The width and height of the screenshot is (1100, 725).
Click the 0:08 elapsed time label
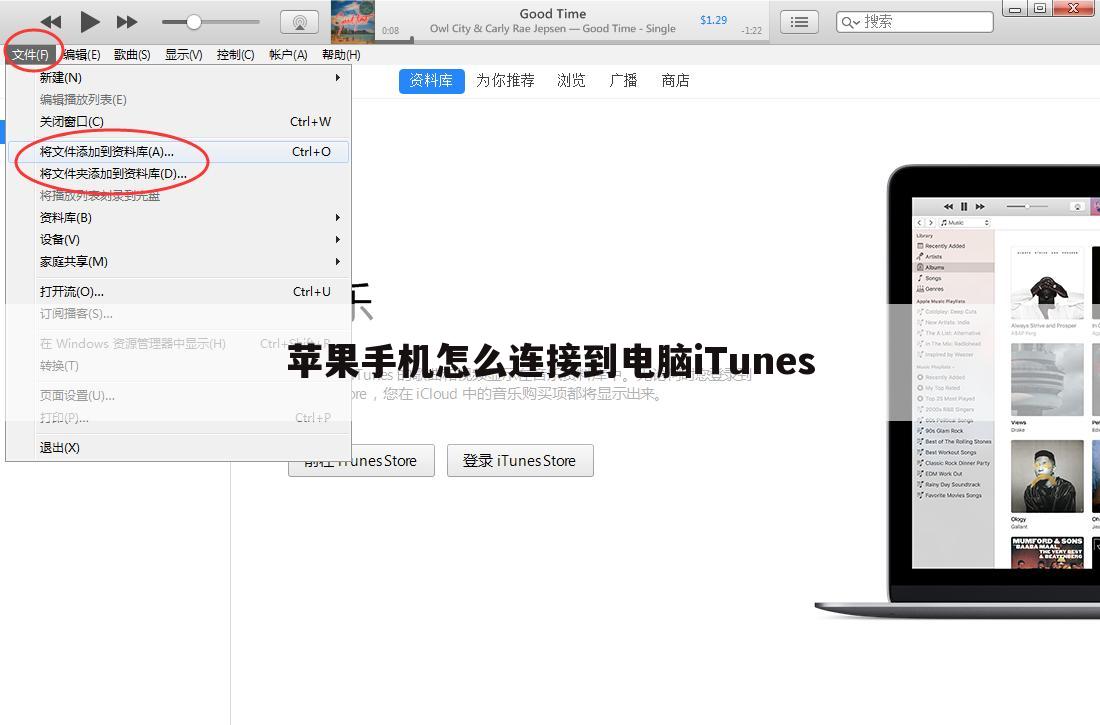click(391, 31)
